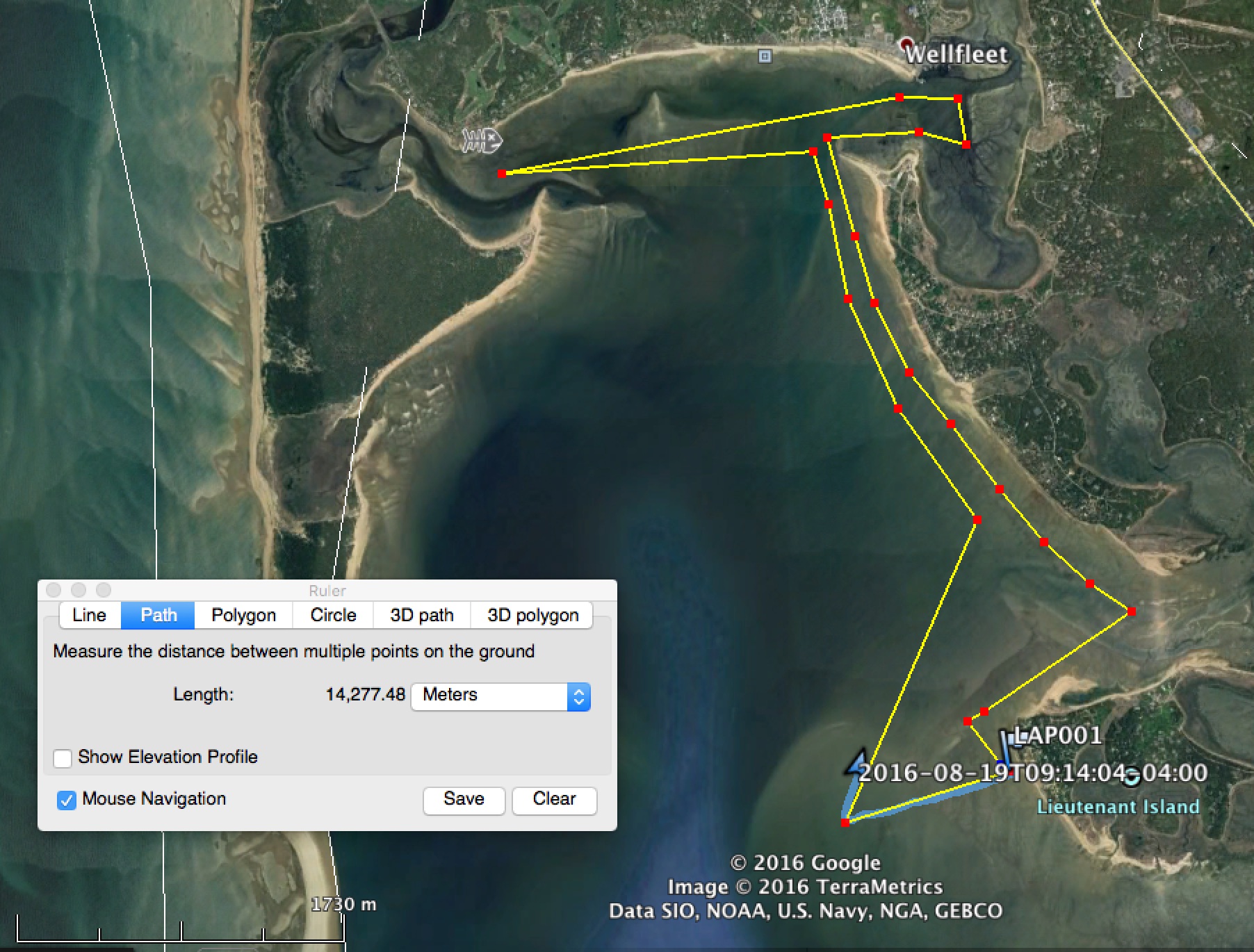Click the Lieutenant Island map label
Image resolution: width=1254 pixels, height=952 pixels.
[x=1118, y=807]
